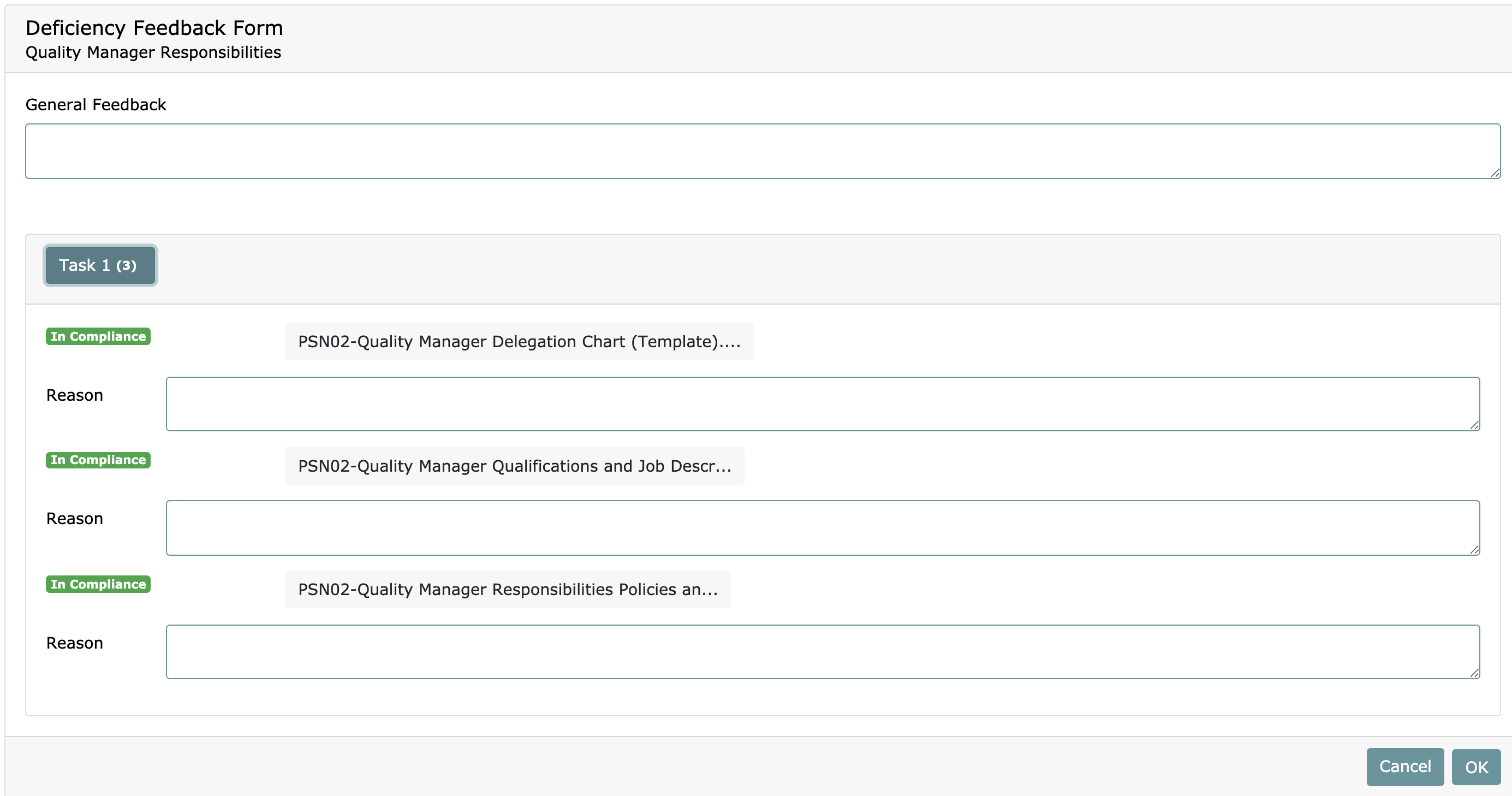The height and width of the screenshot is (796, 1512).
Task: Click In Compliance badge for Delegation Chart
Action: [x=98, y=336]
